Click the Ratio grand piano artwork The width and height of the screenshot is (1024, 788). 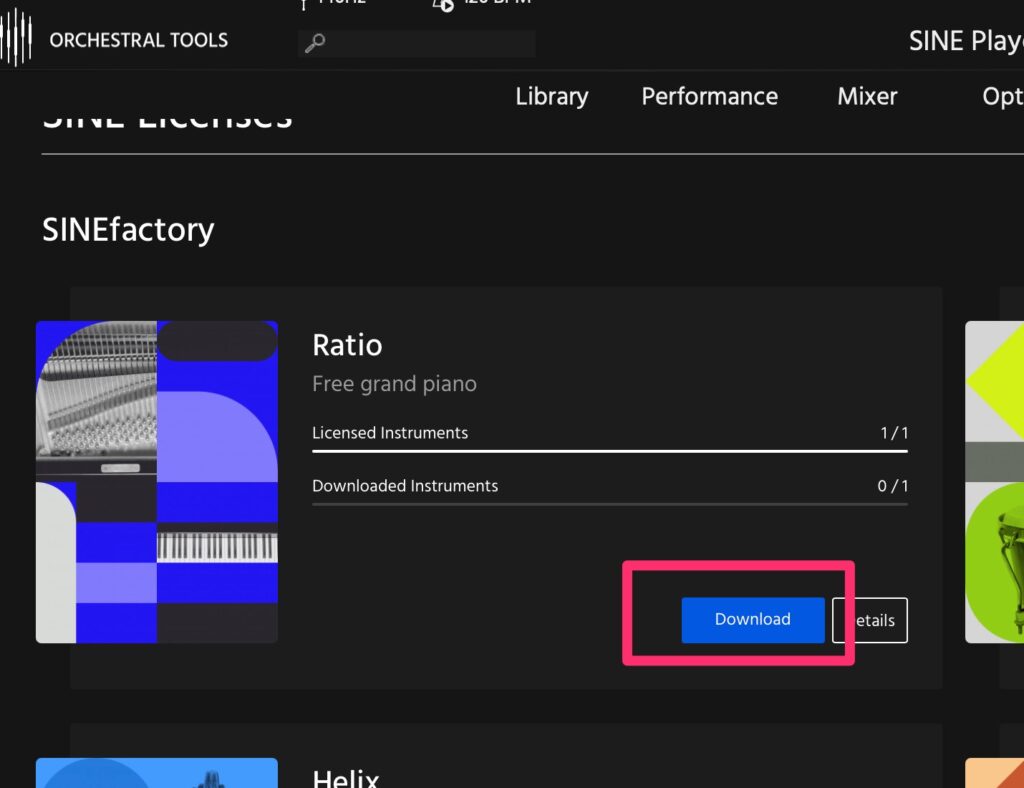pyautogui.click(x=157, y=481)
